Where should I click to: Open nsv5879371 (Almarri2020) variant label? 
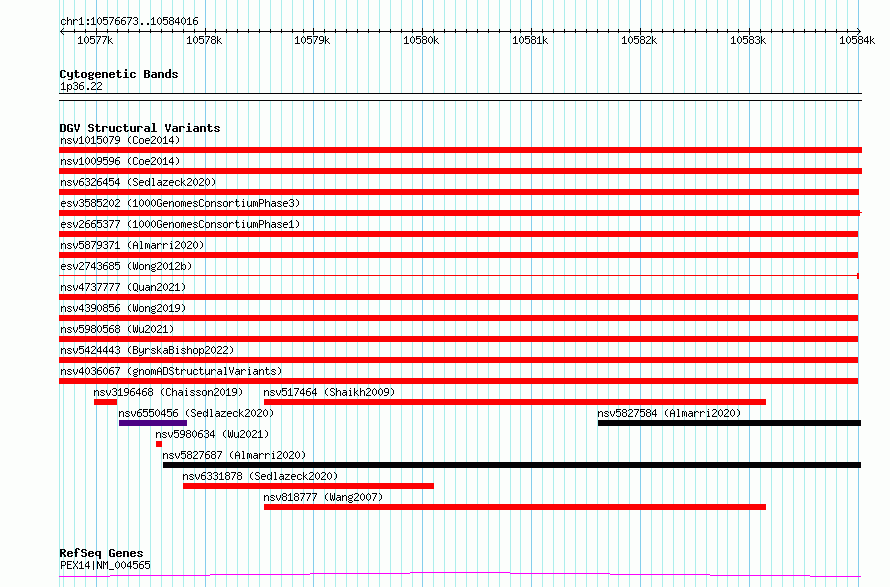[x=132, y=245]
